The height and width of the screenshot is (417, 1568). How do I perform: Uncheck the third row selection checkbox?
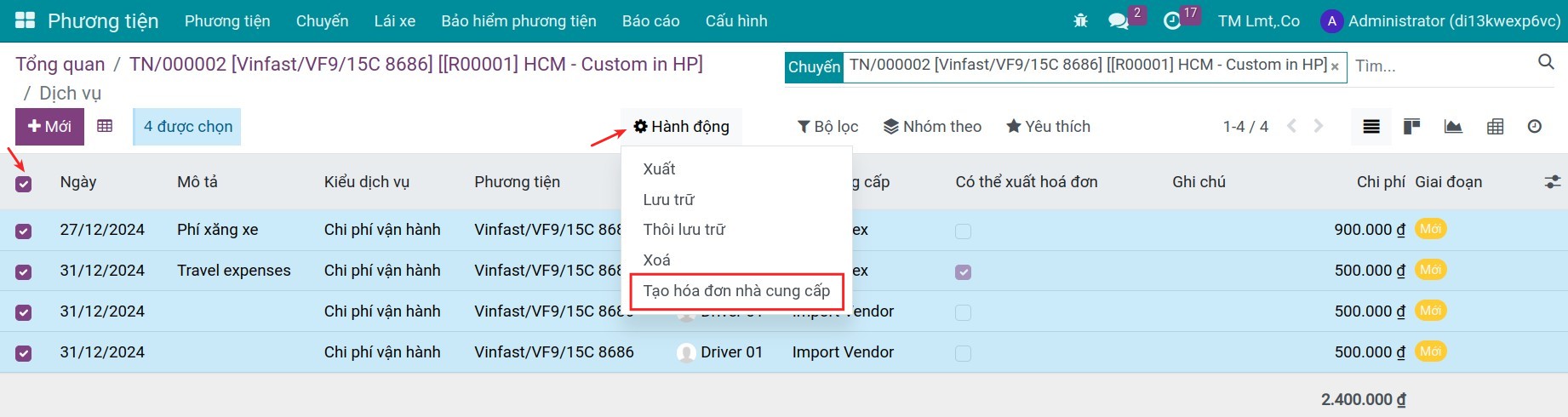tap(24, 313)
